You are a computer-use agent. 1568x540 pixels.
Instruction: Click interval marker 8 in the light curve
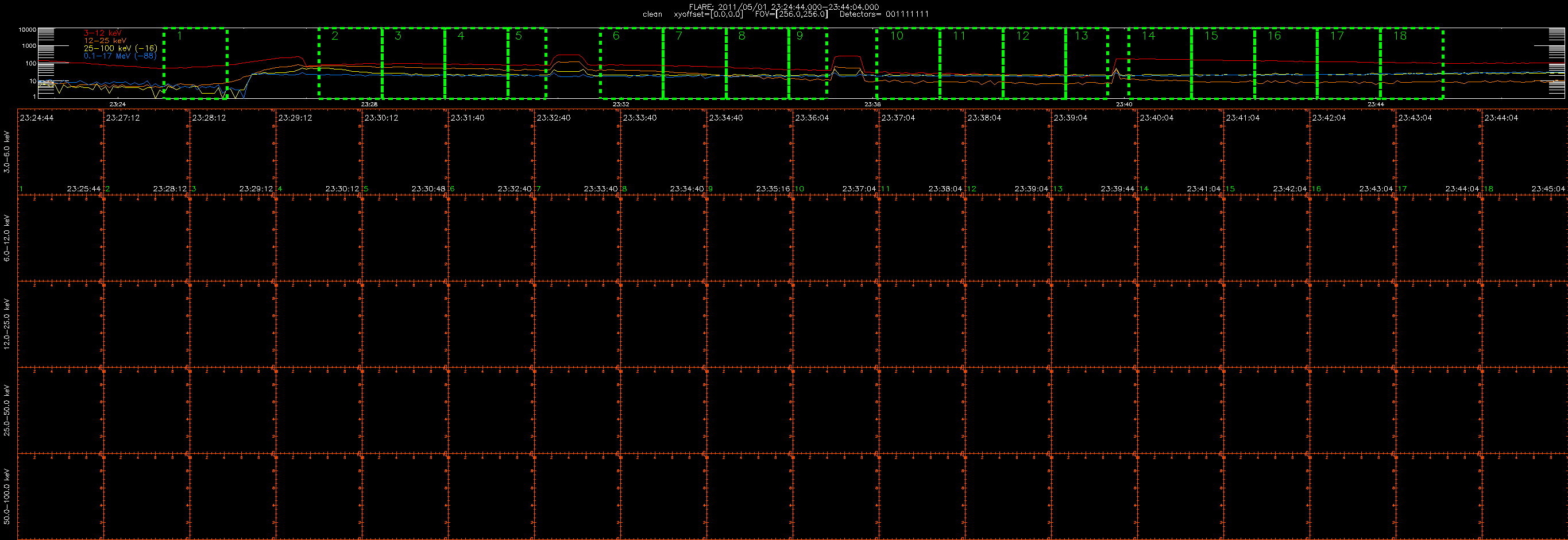point(742,36)
